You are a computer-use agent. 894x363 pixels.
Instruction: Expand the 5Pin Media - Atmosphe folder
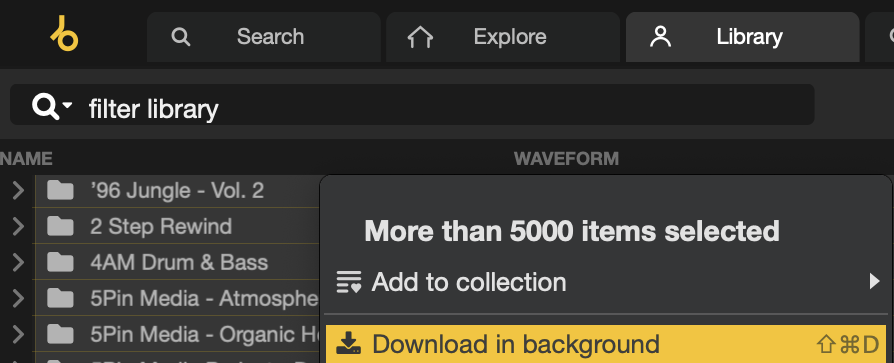click(18, 298)
